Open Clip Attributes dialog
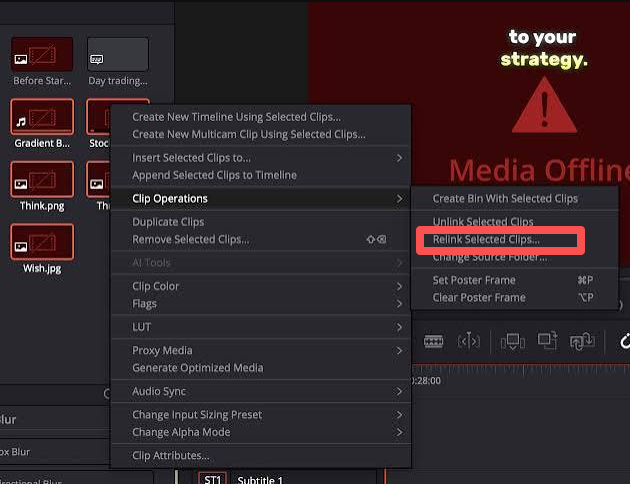Screen dimensions: 630x484 coord(260,455)
